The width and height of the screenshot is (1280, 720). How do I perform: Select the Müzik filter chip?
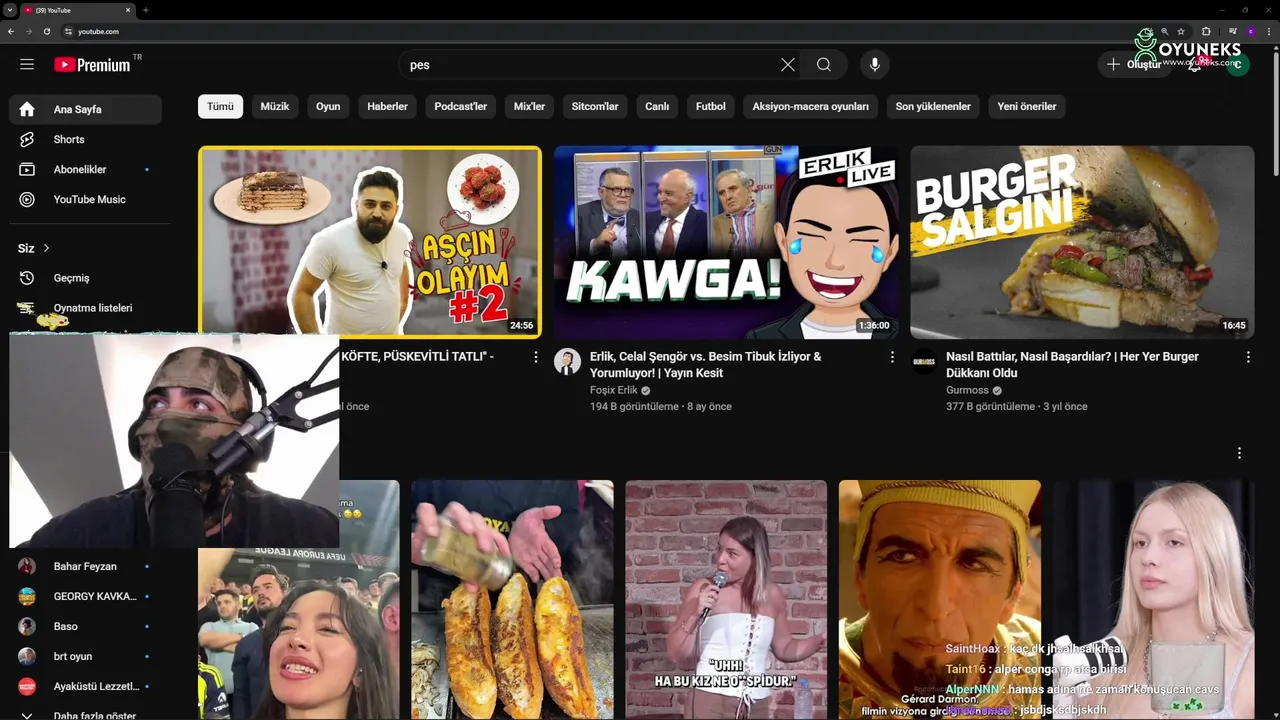click(275, 106)
